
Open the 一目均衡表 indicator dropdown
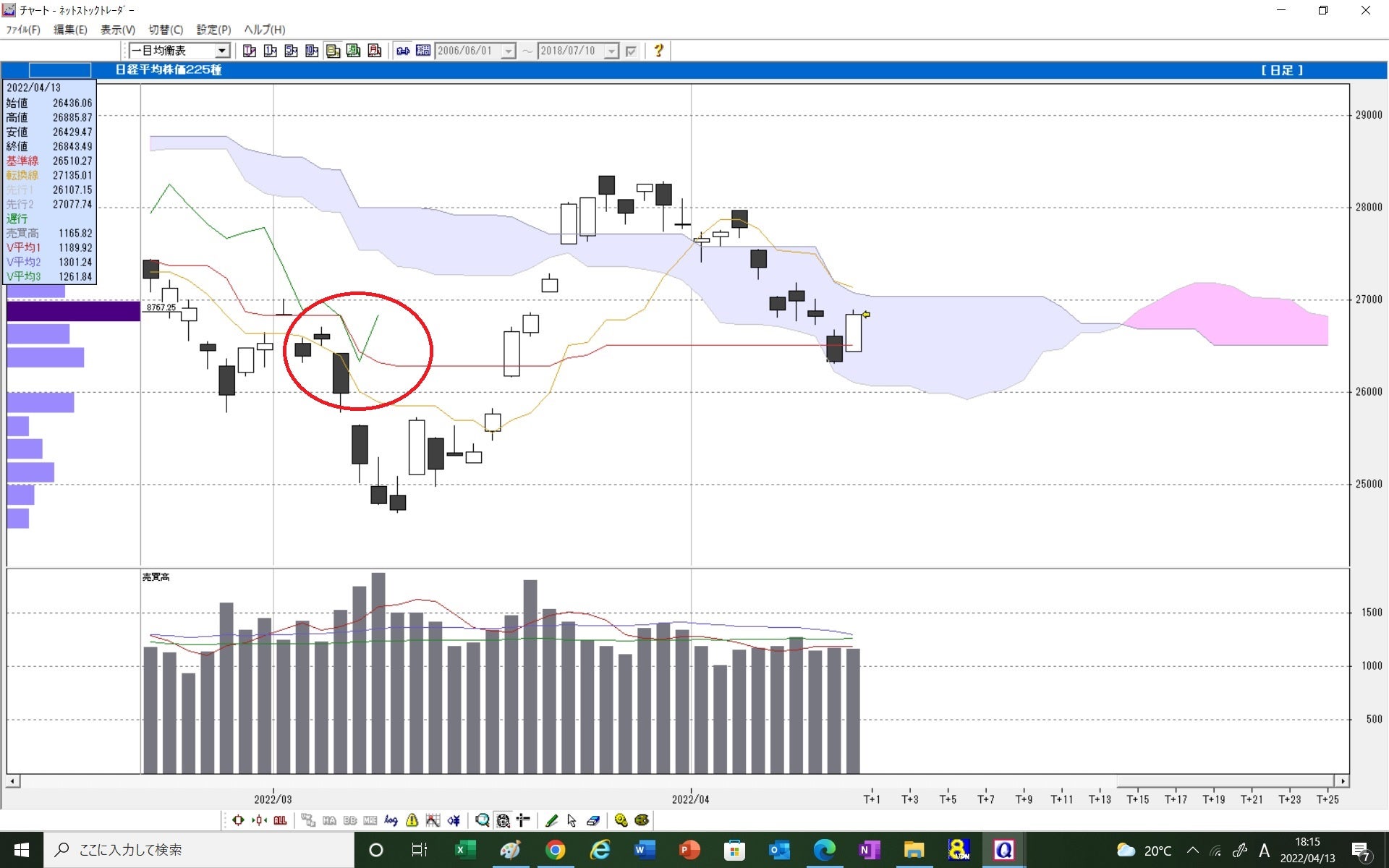point(222,51)
